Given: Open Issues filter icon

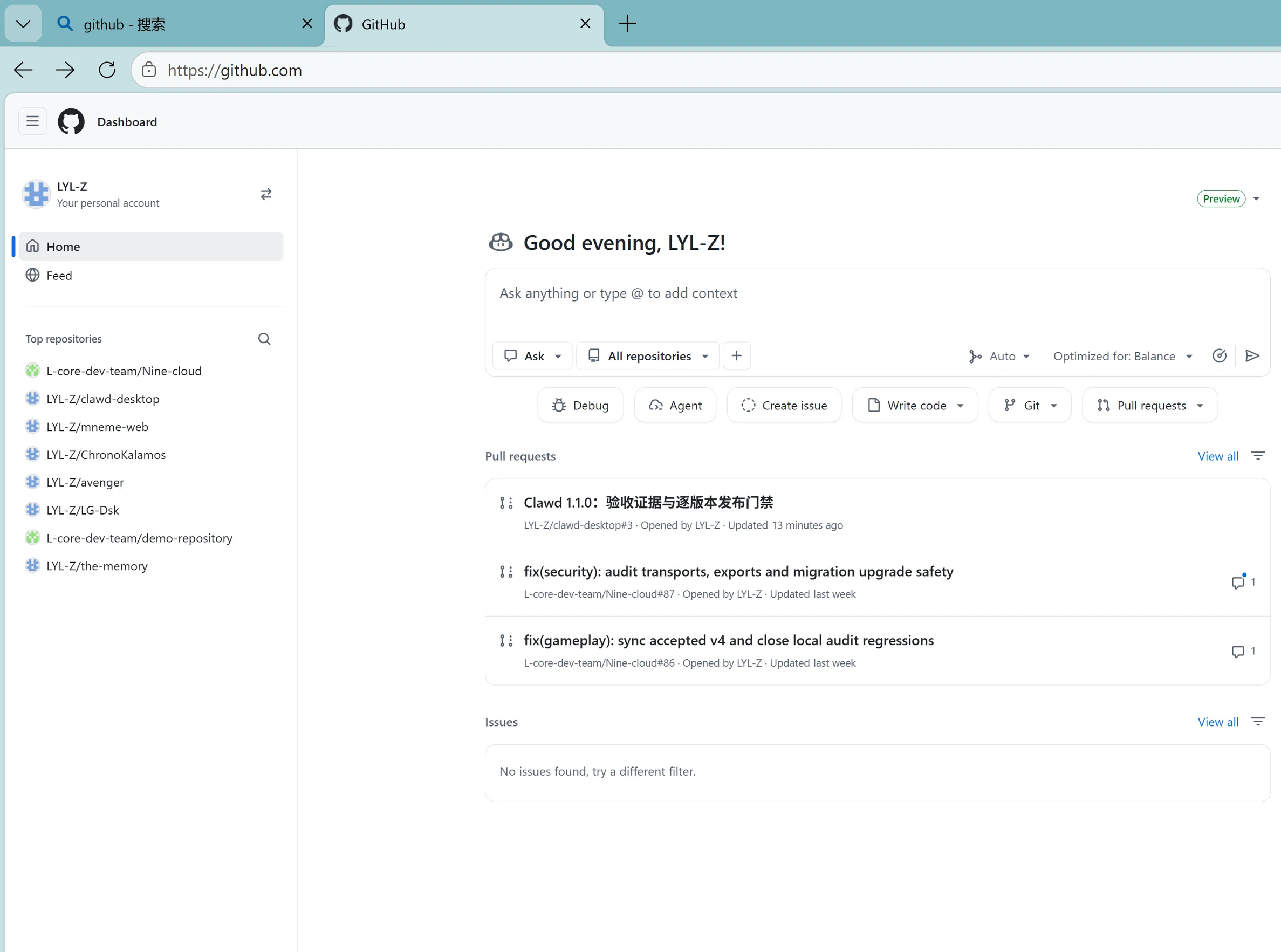Looking at the screenshot, I should click(1258, 722).
